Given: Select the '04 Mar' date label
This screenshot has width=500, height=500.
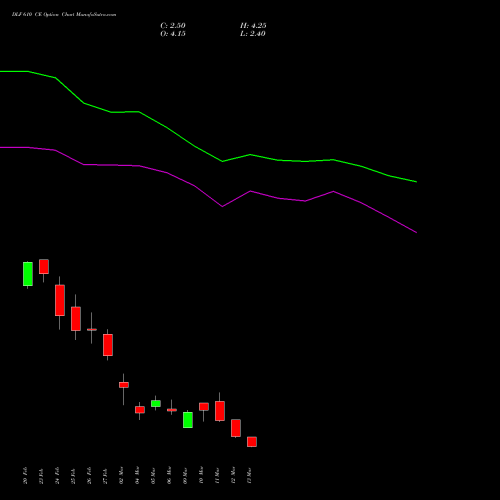Looking at the screenshot, I should pyautogui.click(x=138, y=476).
